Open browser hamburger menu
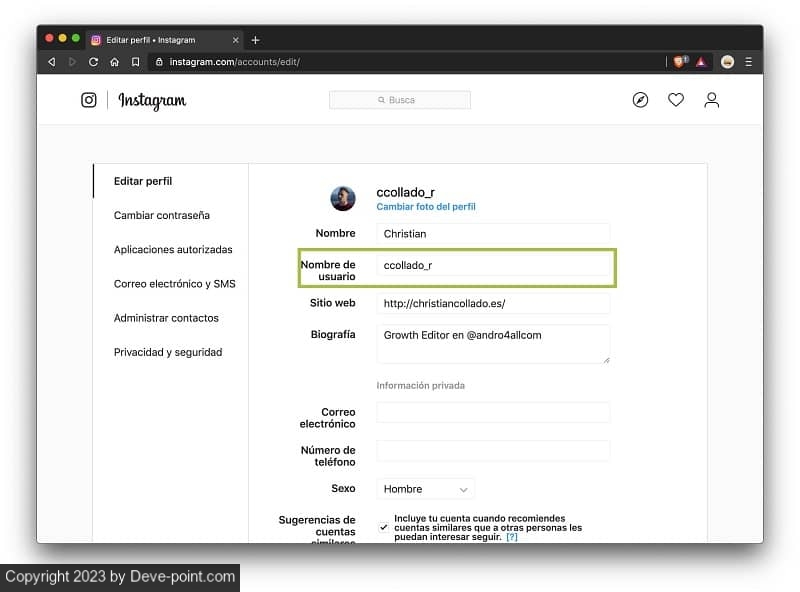The height and width of the screenshot is (592, 800). [749, 62]
